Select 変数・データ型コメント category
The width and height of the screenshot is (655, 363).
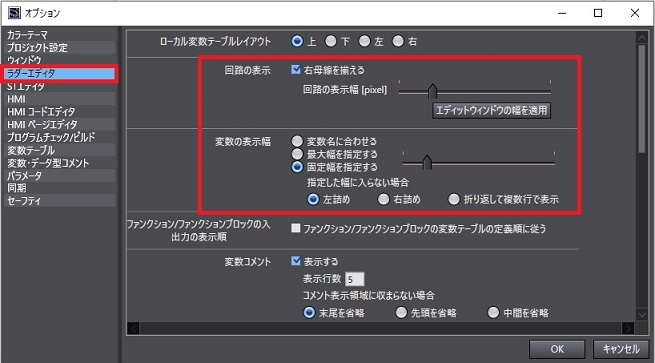(x=60, y=163)
